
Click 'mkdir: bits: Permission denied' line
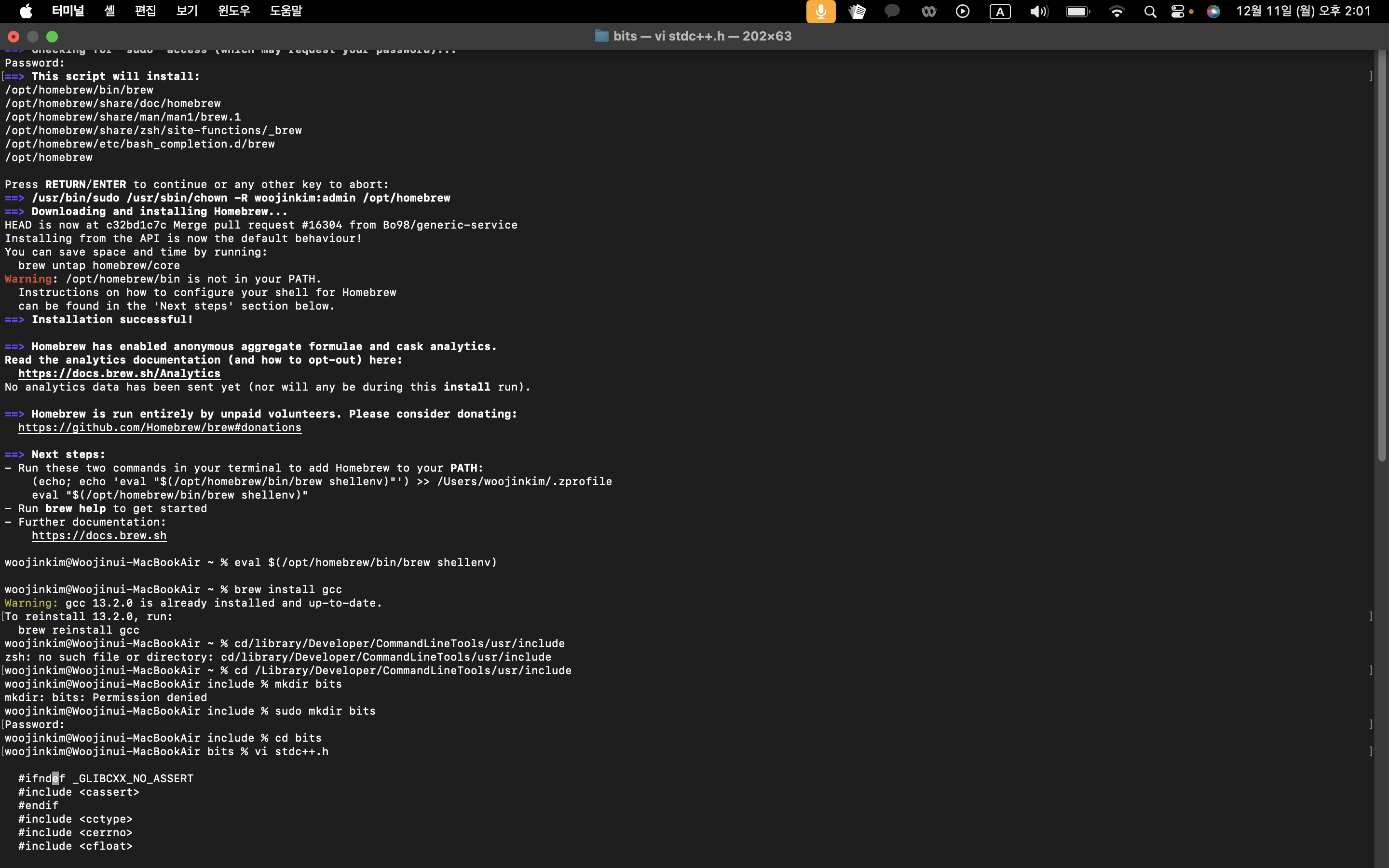tap(106, 697)
